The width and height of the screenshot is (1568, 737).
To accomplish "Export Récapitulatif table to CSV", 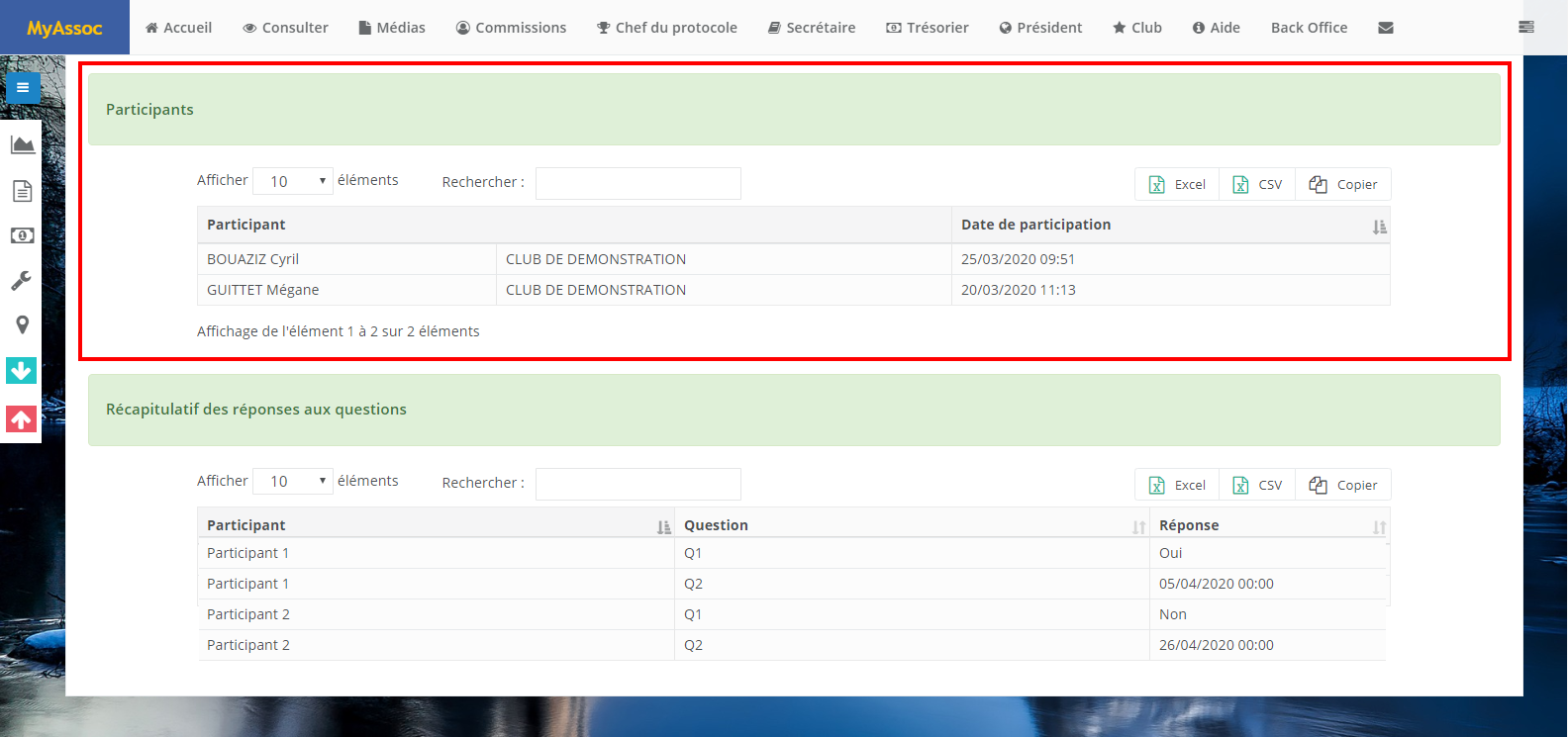I will pos(1257,485).
